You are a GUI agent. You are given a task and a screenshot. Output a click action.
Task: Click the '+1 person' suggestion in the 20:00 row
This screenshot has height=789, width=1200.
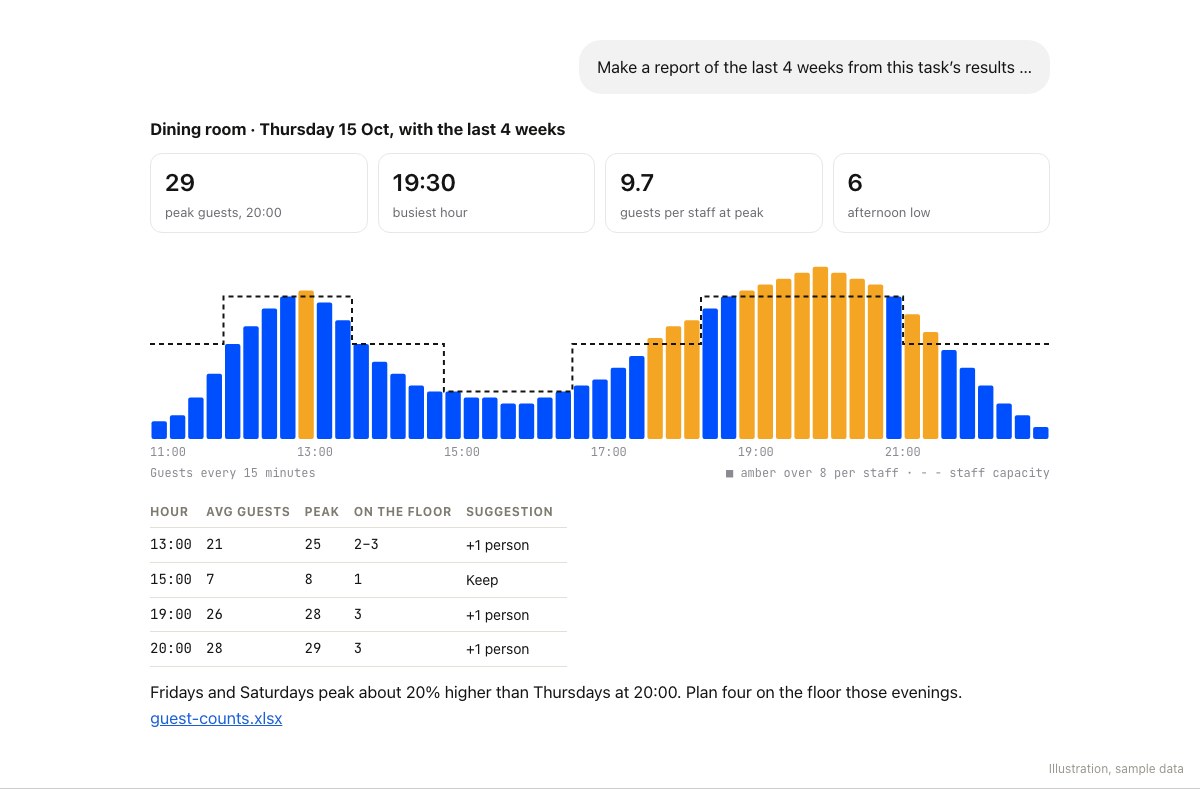click(497, 649)
